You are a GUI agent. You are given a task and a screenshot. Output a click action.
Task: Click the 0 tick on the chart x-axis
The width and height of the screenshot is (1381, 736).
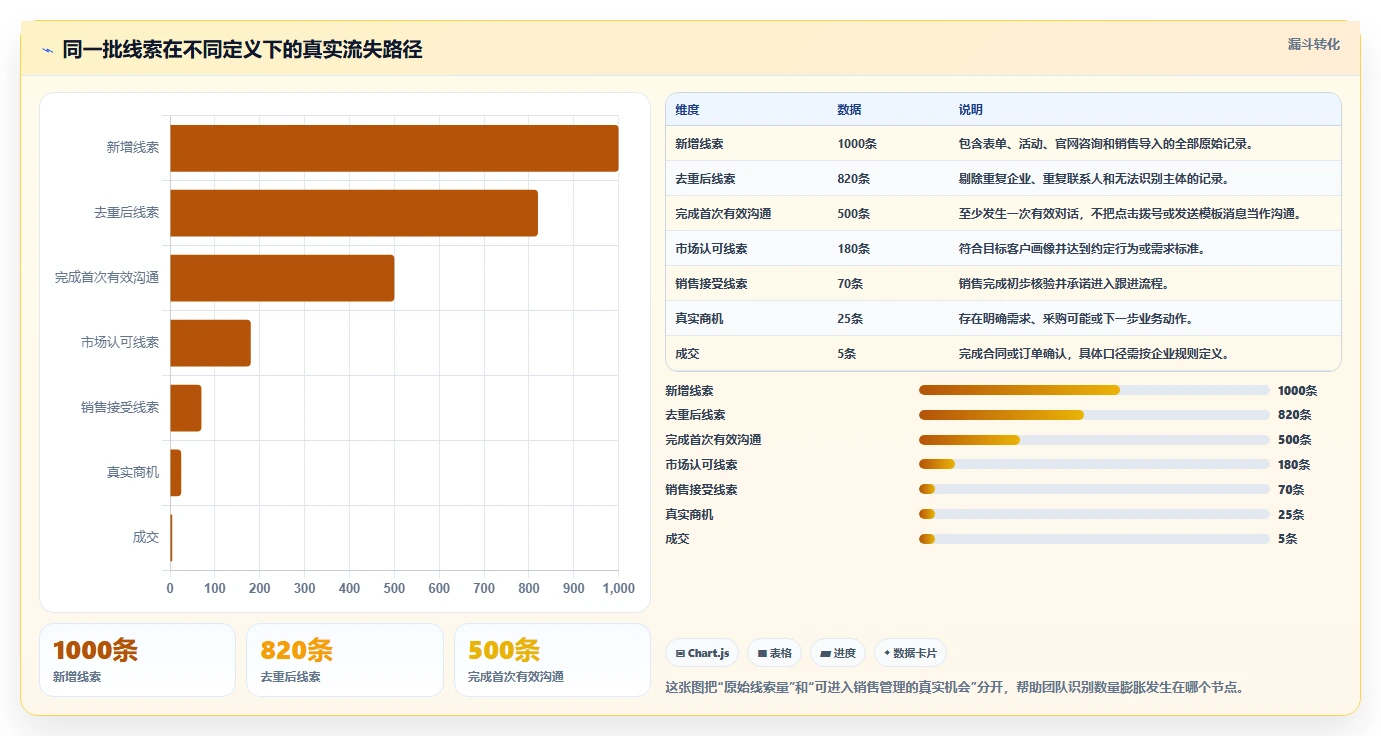pyautogui.click(x=170, y=589)
